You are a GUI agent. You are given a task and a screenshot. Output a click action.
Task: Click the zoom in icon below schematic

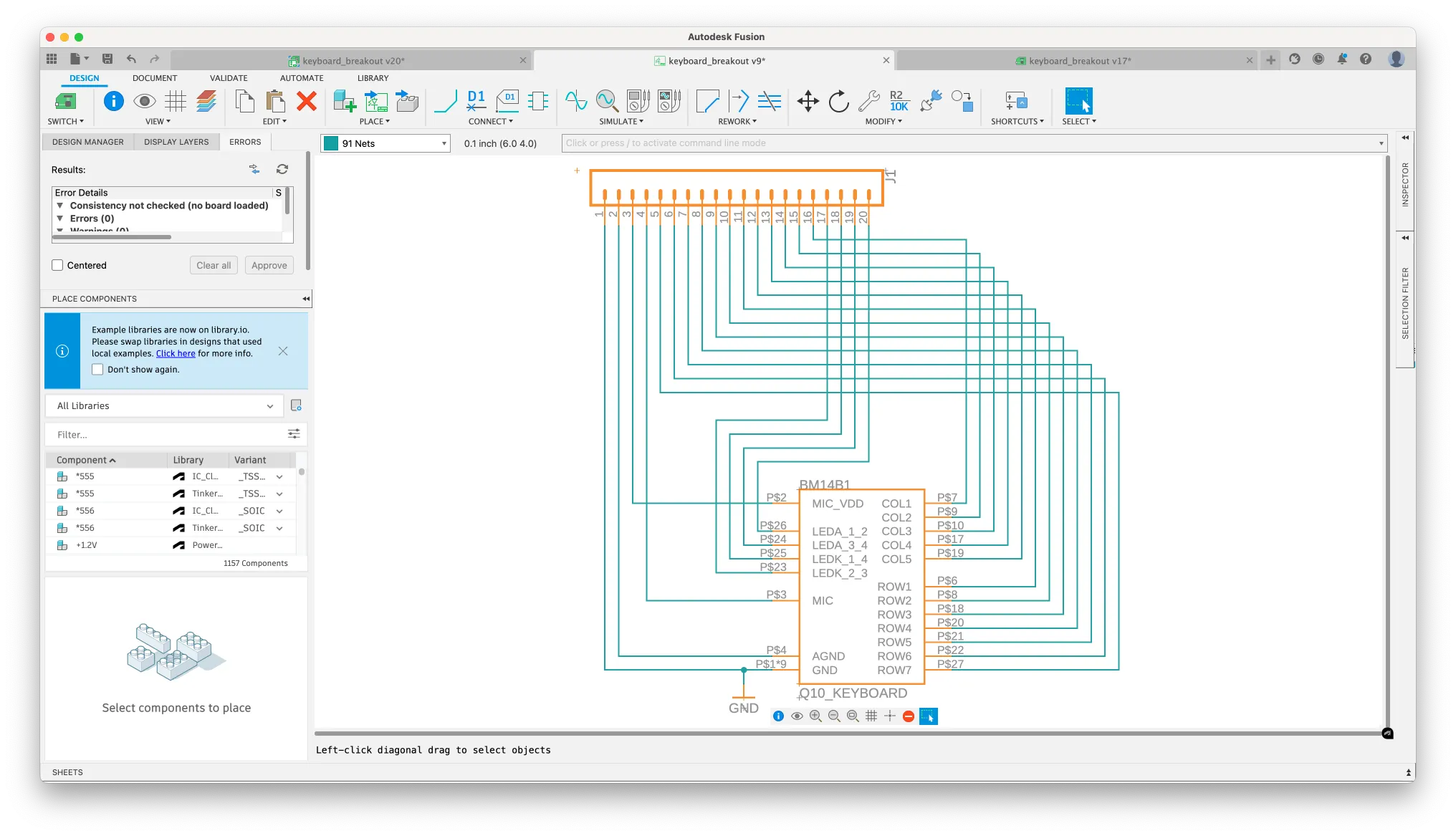click(815, 716)
